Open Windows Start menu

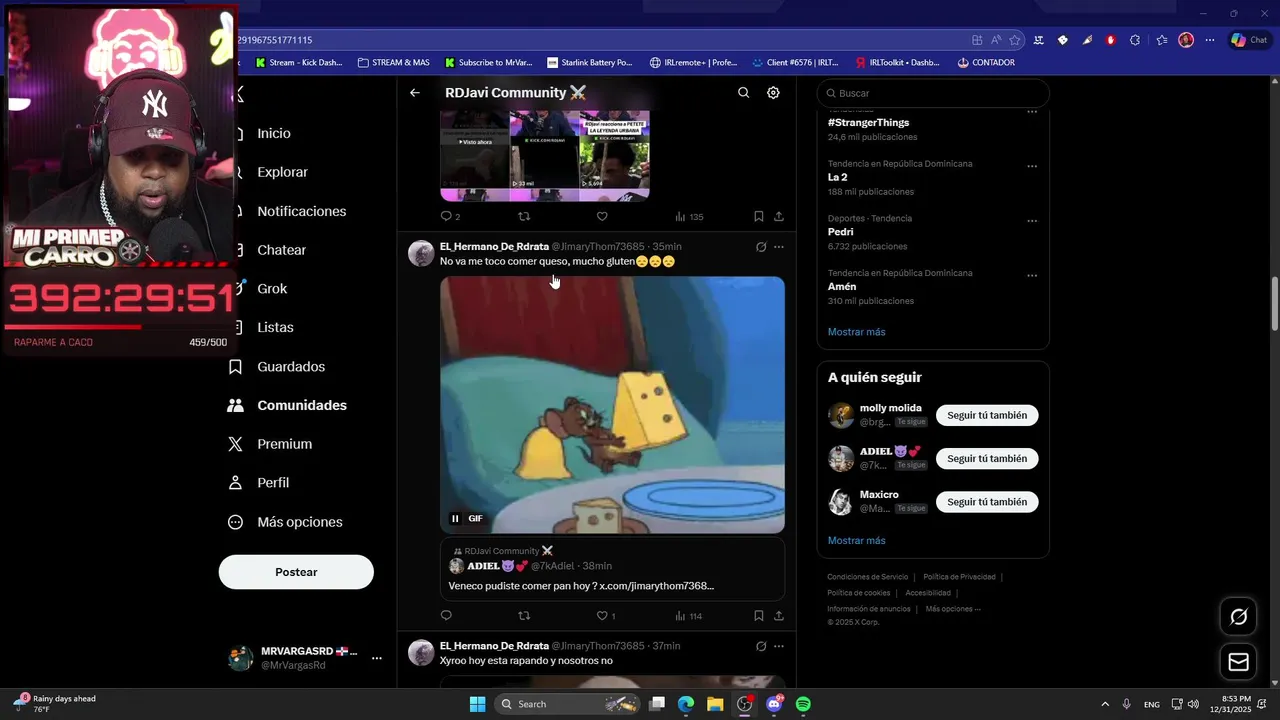coord(477,704)
